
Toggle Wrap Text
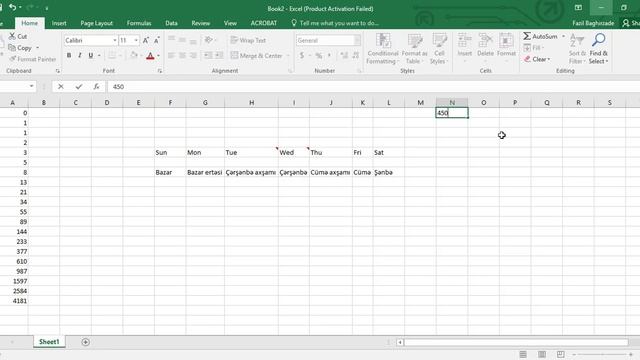pyautogui.click(x=248, y=40)
